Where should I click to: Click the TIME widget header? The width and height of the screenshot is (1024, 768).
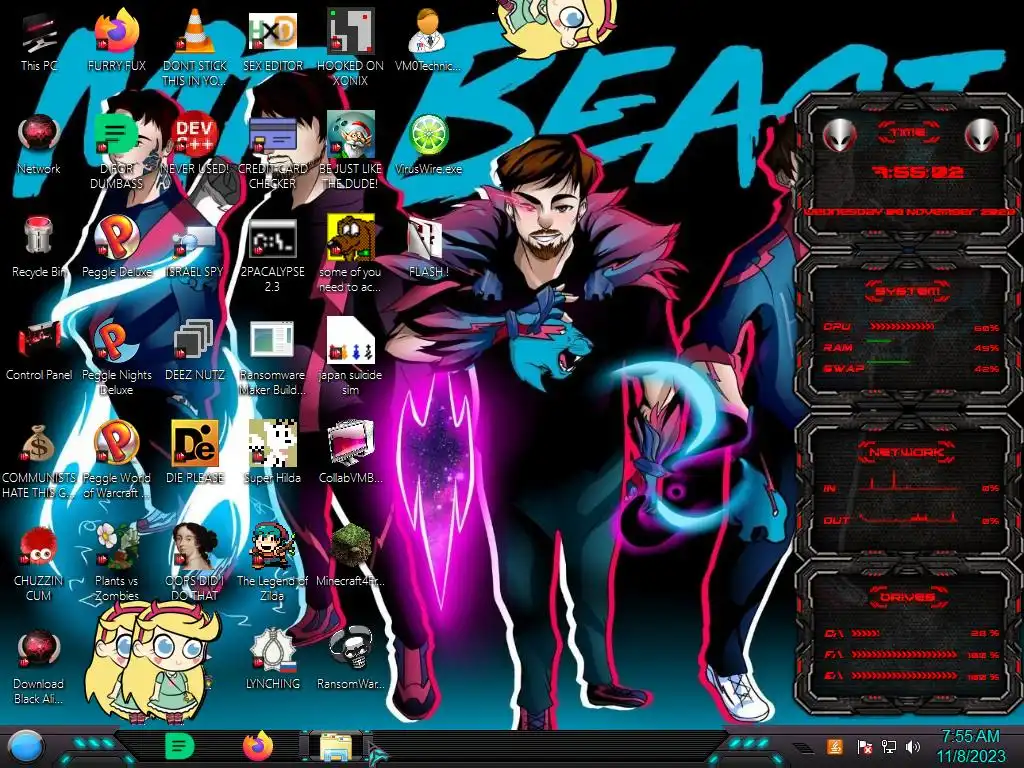point(908,133)
